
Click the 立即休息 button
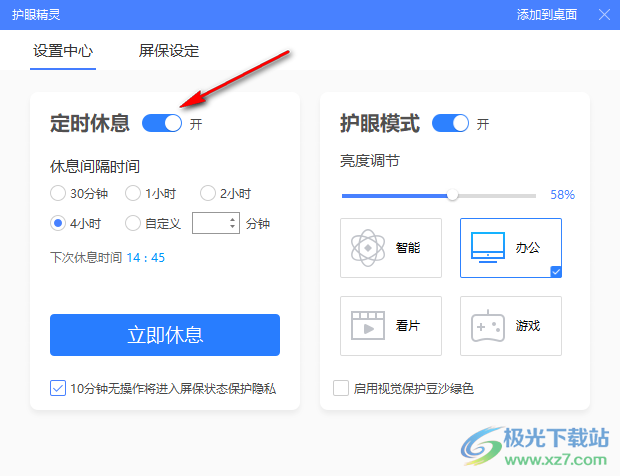165,335
